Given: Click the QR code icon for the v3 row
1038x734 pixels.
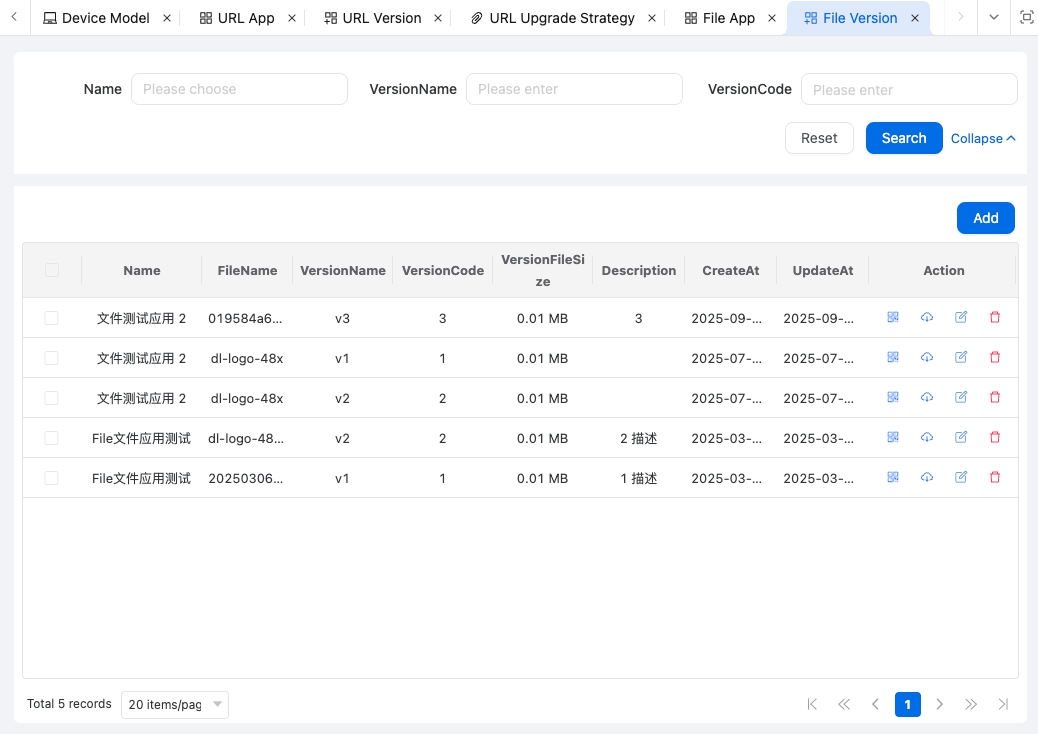Looking at the screenshot, I should tap(893, 317).
